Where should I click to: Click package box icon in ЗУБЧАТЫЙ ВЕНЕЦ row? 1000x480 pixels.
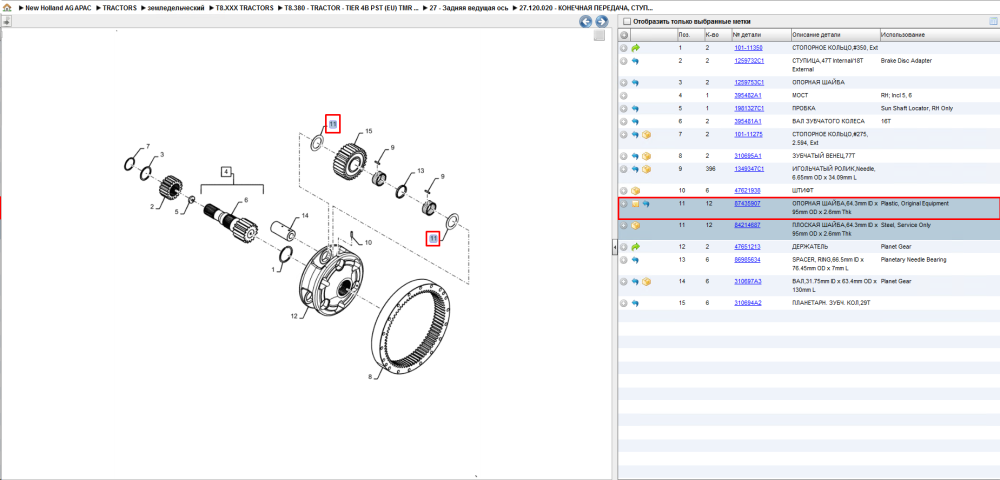click(646, 156)
